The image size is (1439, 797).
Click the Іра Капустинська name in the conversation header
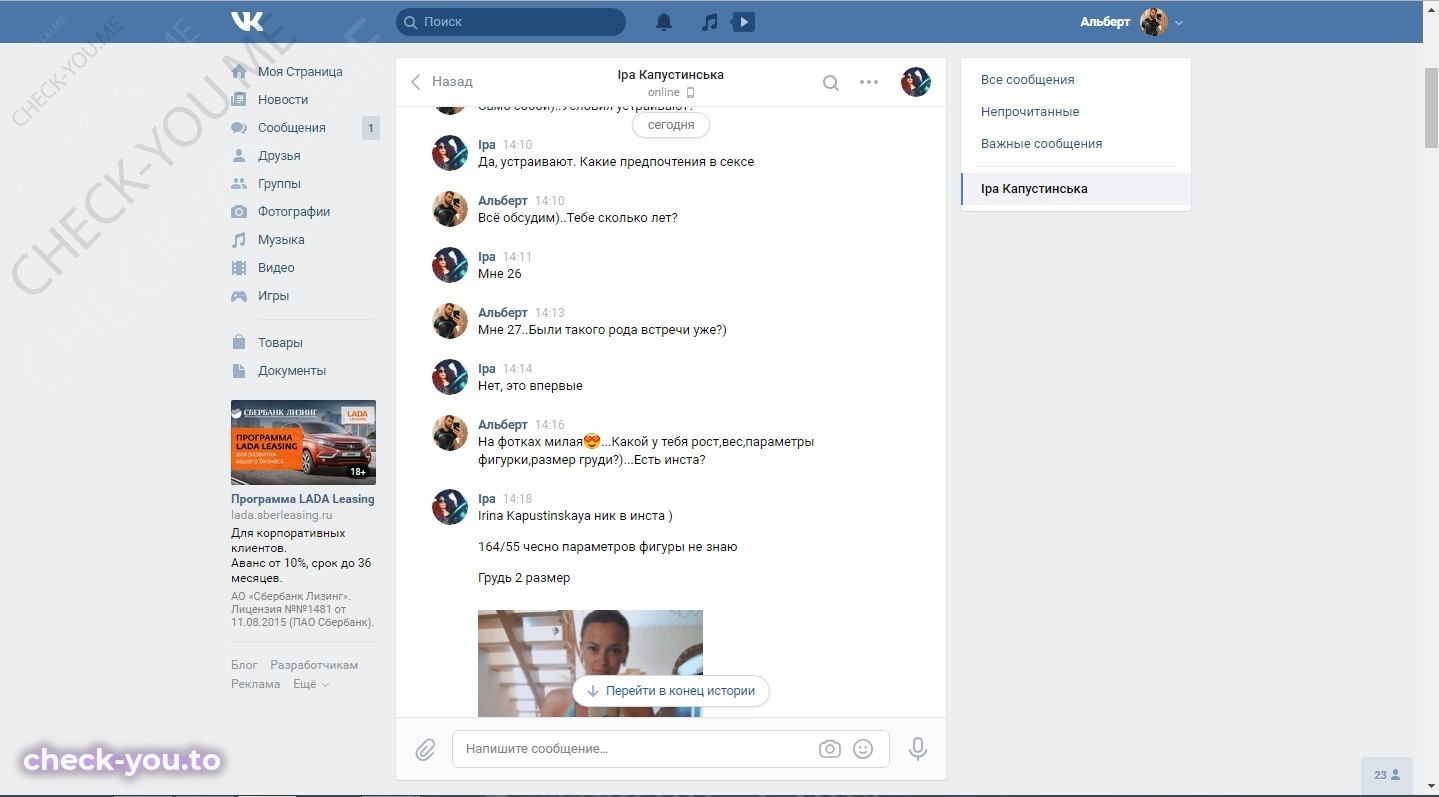point(670,75)
